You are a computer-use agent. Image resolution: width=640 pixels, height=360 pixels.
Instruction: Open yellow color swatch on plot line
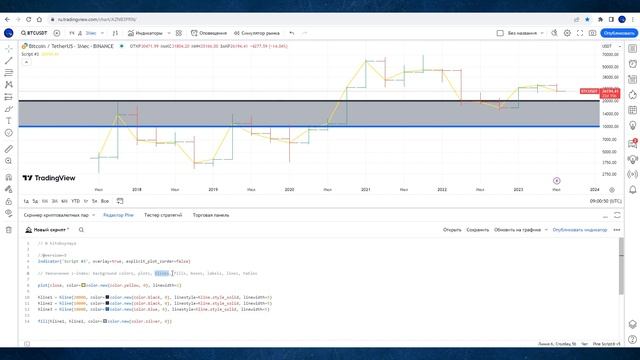click(x=83, y=285)
